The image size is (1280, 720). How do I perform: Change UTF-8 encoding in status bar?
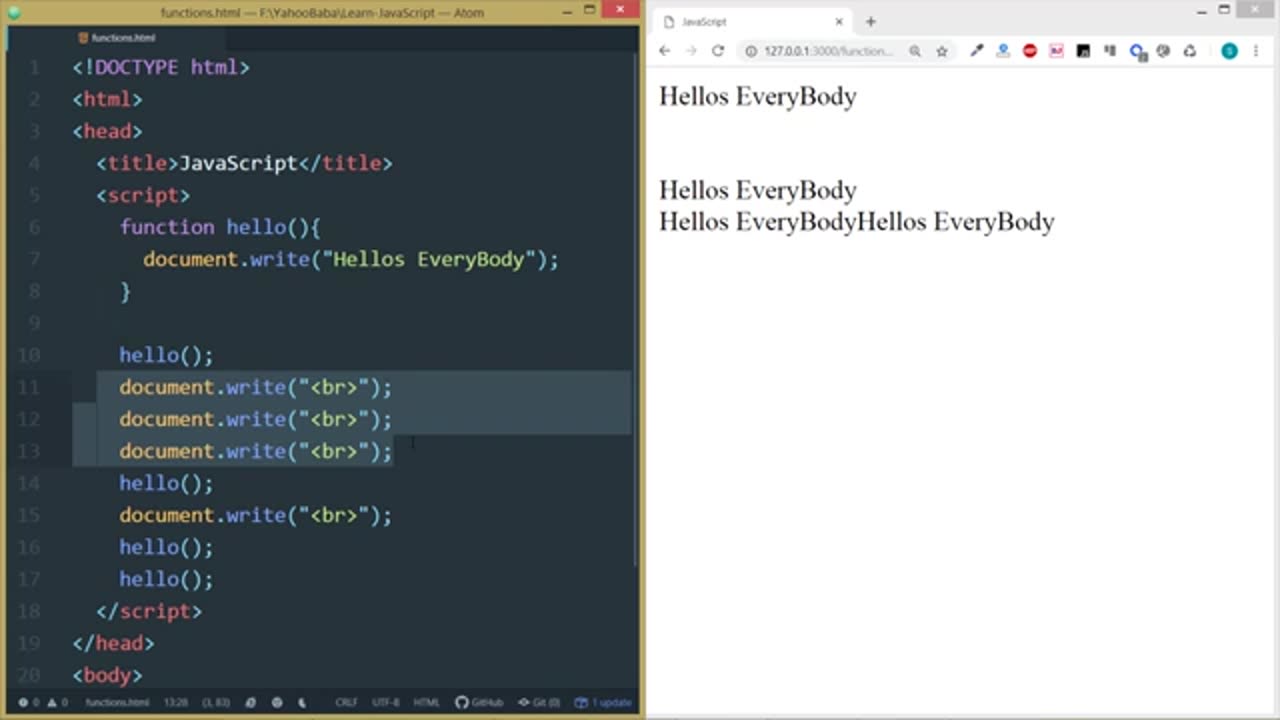pyautogui.click(x=386, y=702)
